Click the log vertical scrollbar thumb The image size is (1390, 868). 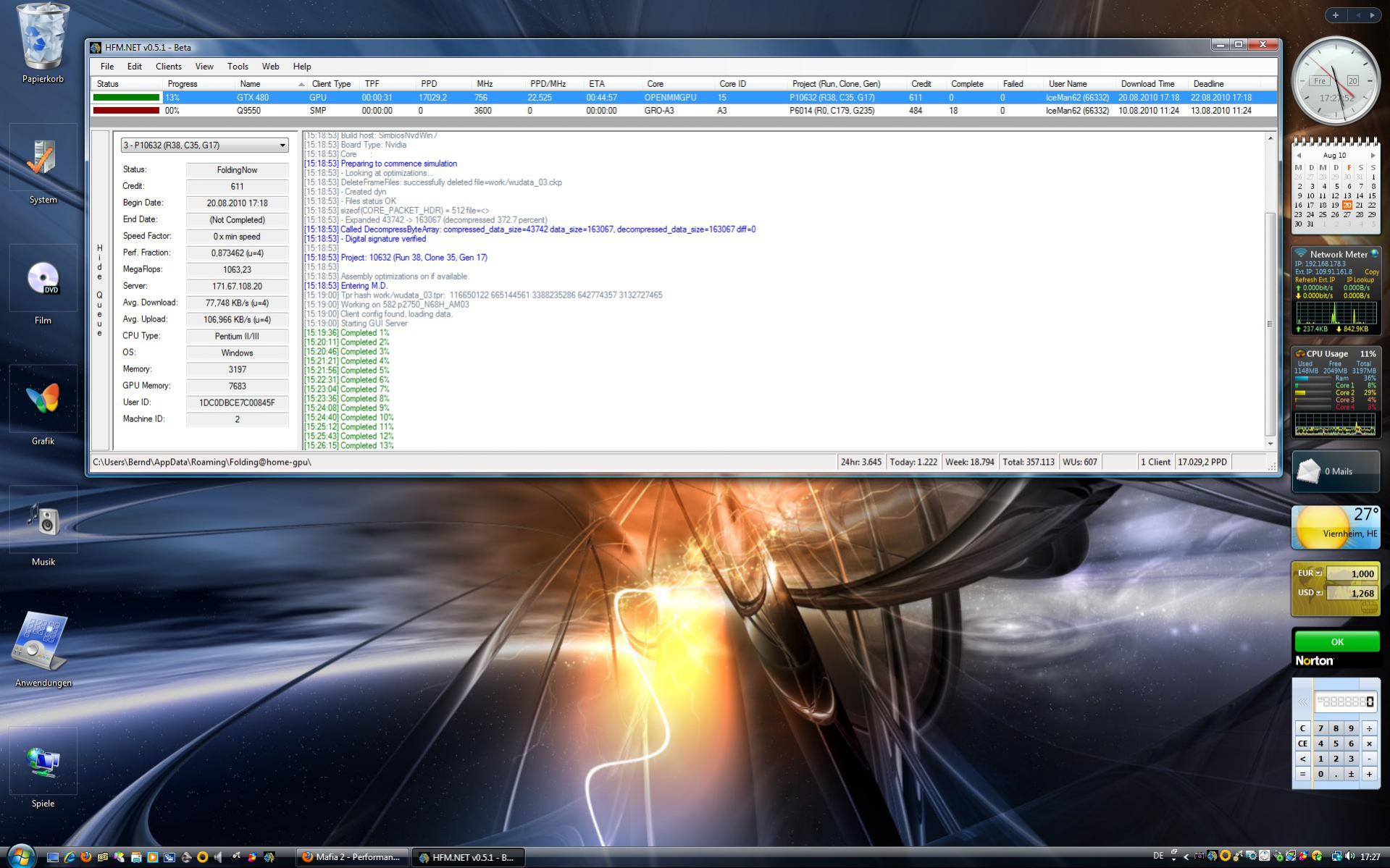pos(1270,324)
